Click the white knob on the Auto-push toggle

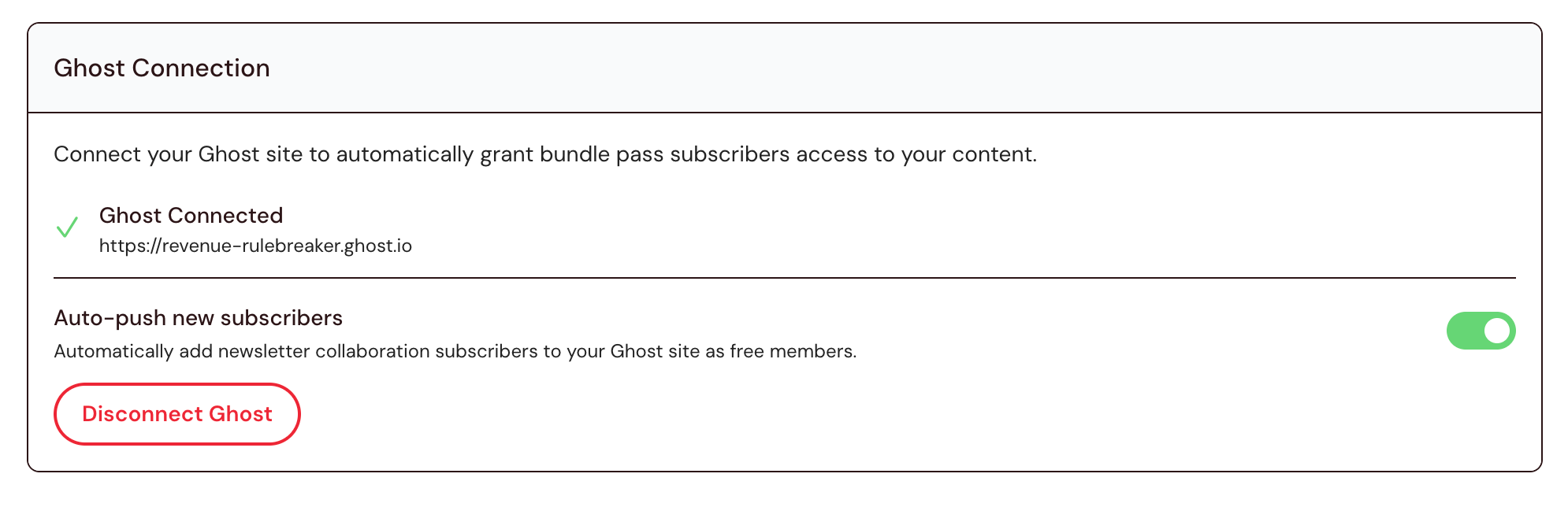point(1497,331)
